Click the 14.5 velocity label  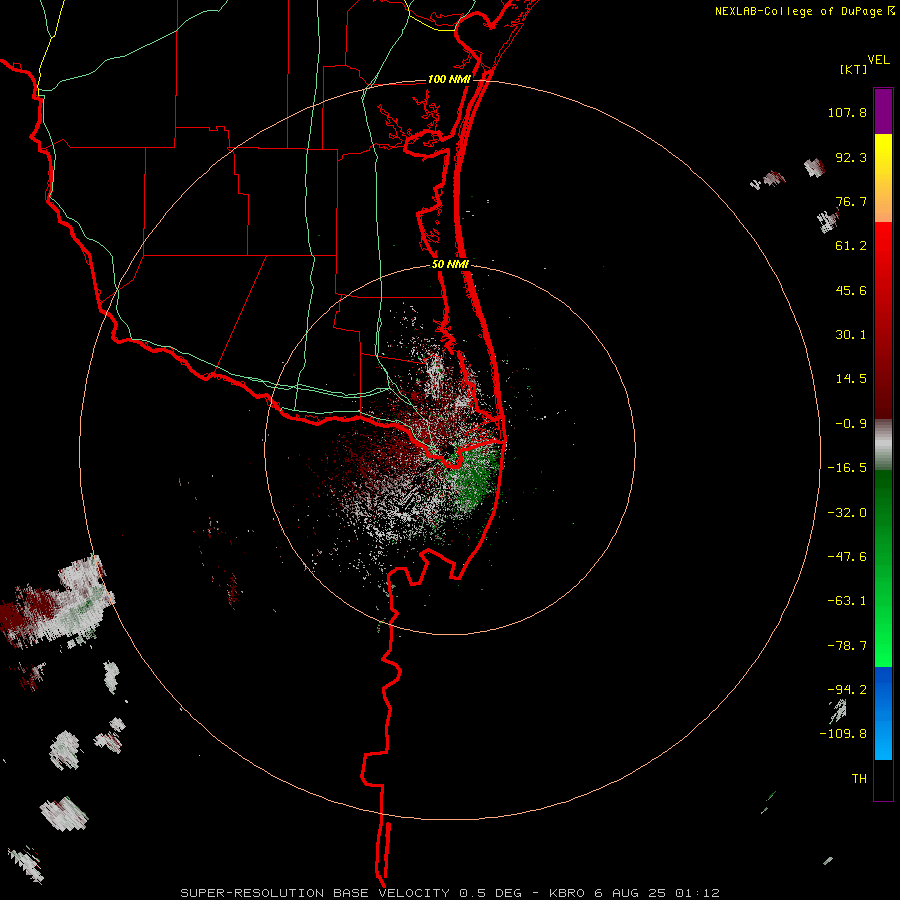pos(851,379)
